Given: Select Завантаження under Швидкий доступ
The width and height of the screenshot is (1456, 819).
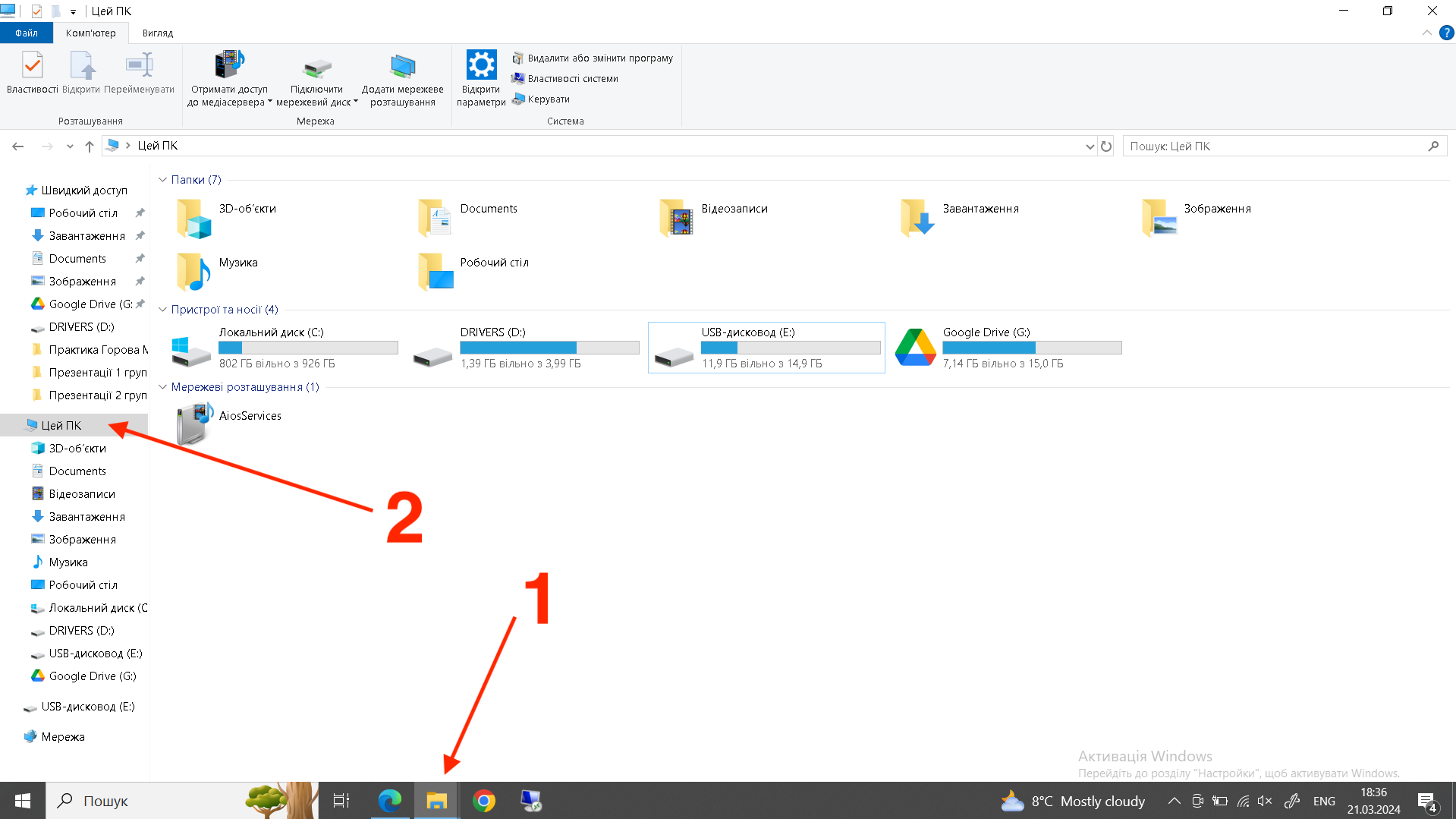Looking at the screenshot, I should pyautogui.click(x=86, y=236).
